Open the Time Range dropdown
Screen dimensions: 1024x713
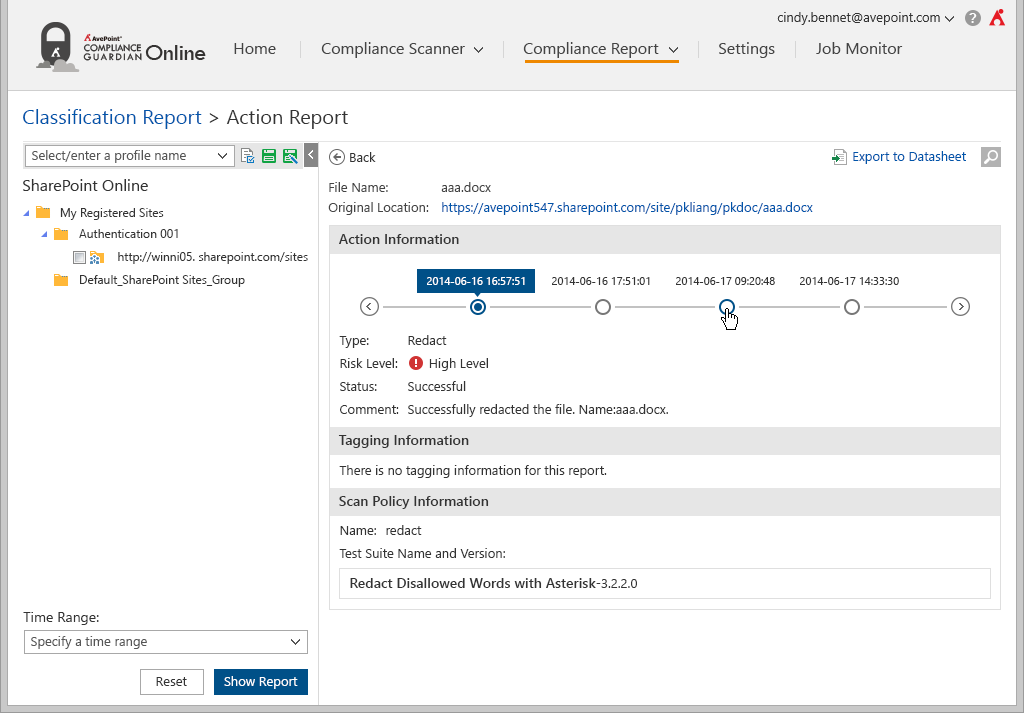[x=165, y=642]
